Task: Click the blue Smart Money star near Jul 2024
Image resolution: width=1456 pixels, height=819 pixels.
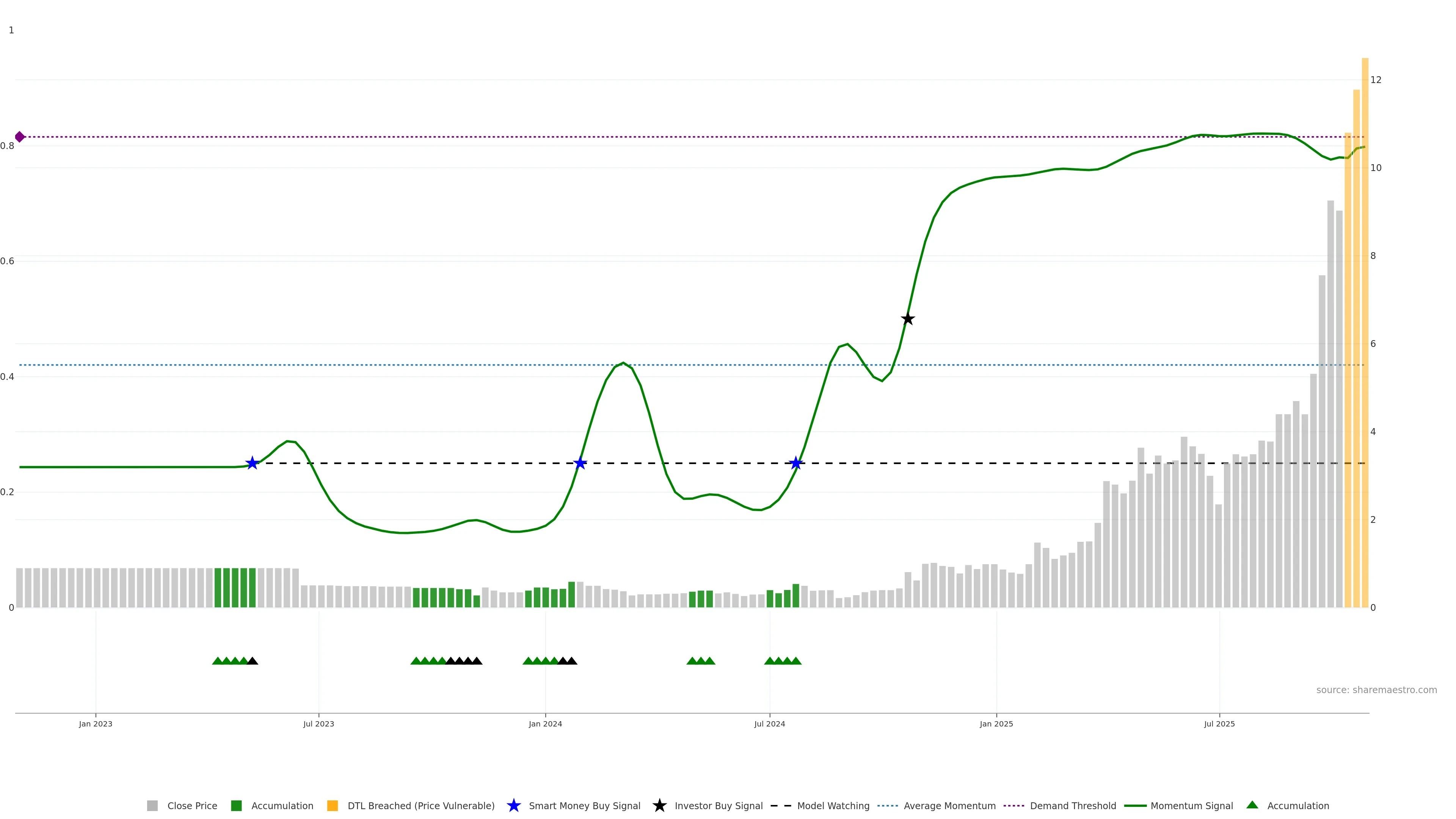Action: (x=796, y=463)
